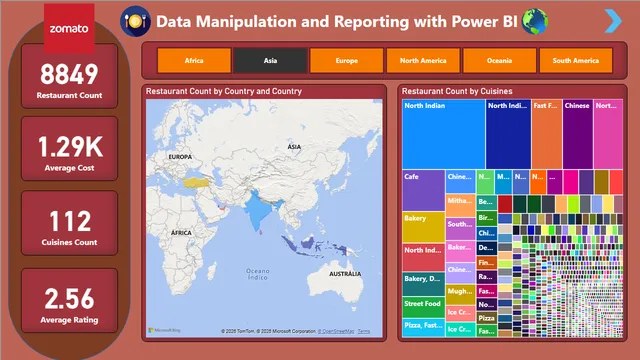Click the EUROPA map label

pyautogui.click(x=180, y=157)
